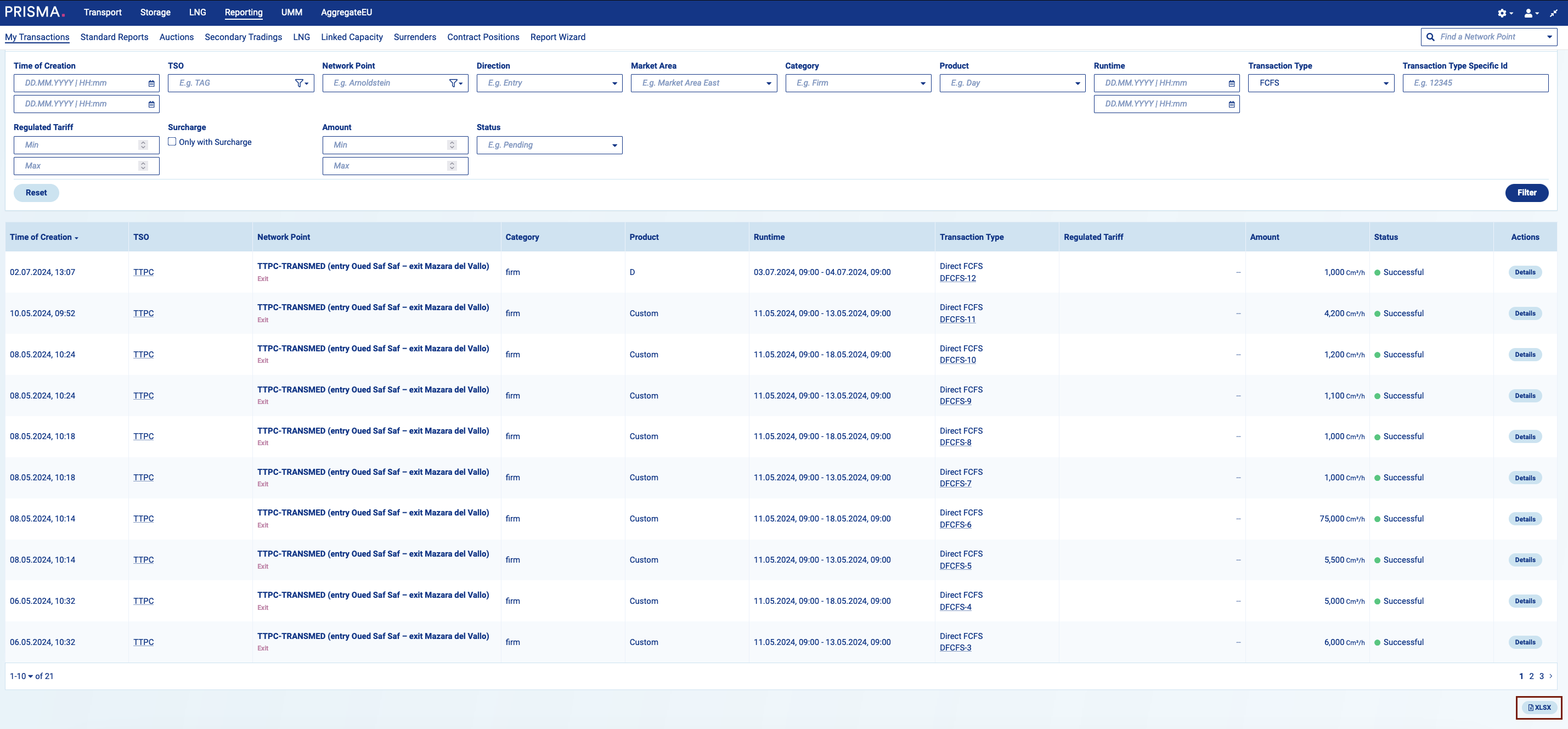Open the user account icon menu

(x=1528, y=13)
